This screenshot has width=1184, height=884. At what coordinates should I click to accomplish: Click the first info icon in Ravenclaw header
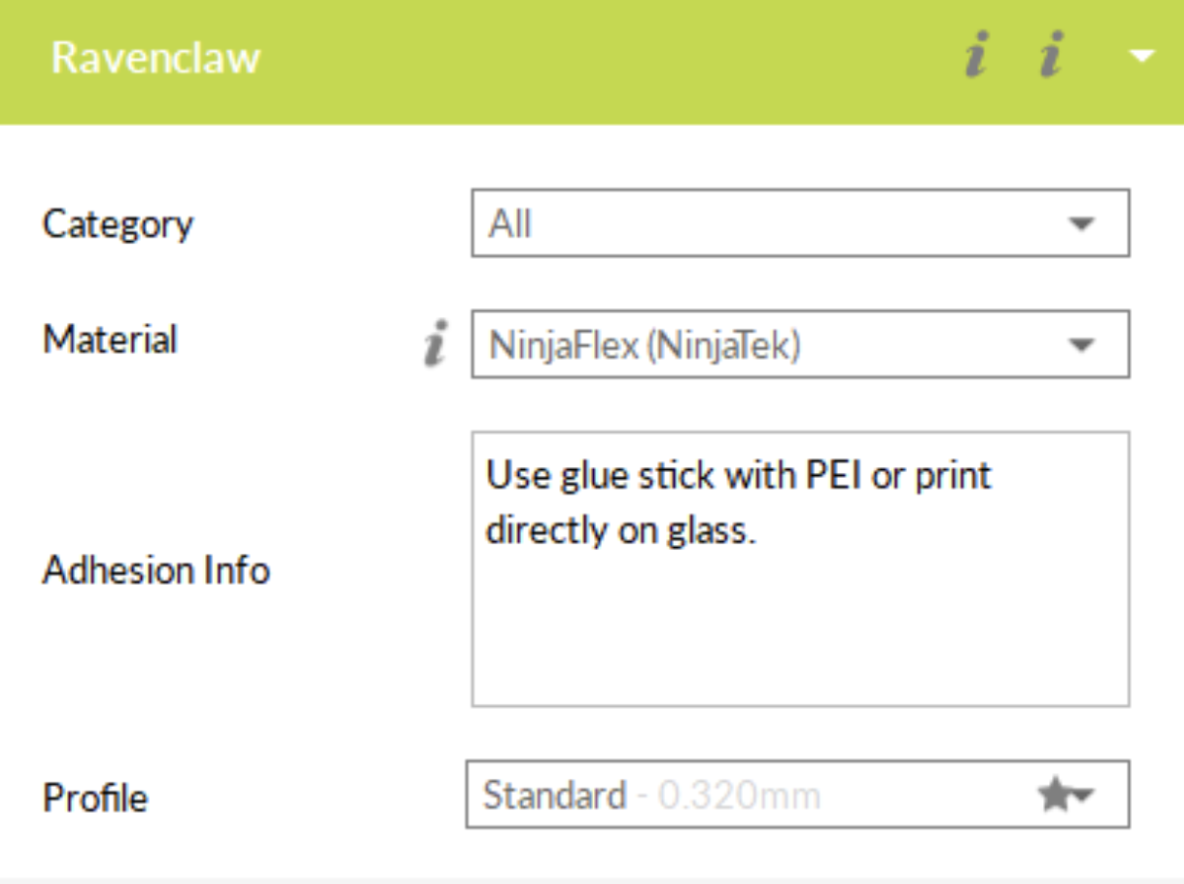(x=977, y=57)
